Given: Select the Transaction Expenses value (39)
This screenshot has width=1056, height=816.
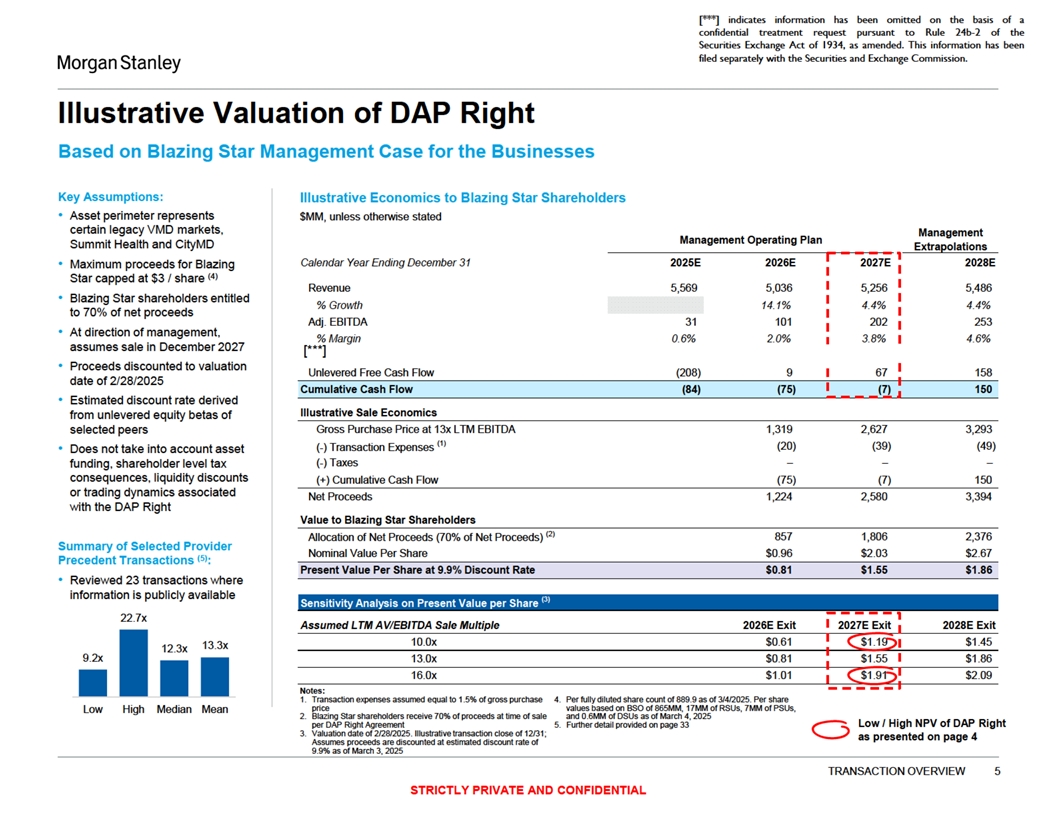Looking at the screenshot, I should coord(880,446).
